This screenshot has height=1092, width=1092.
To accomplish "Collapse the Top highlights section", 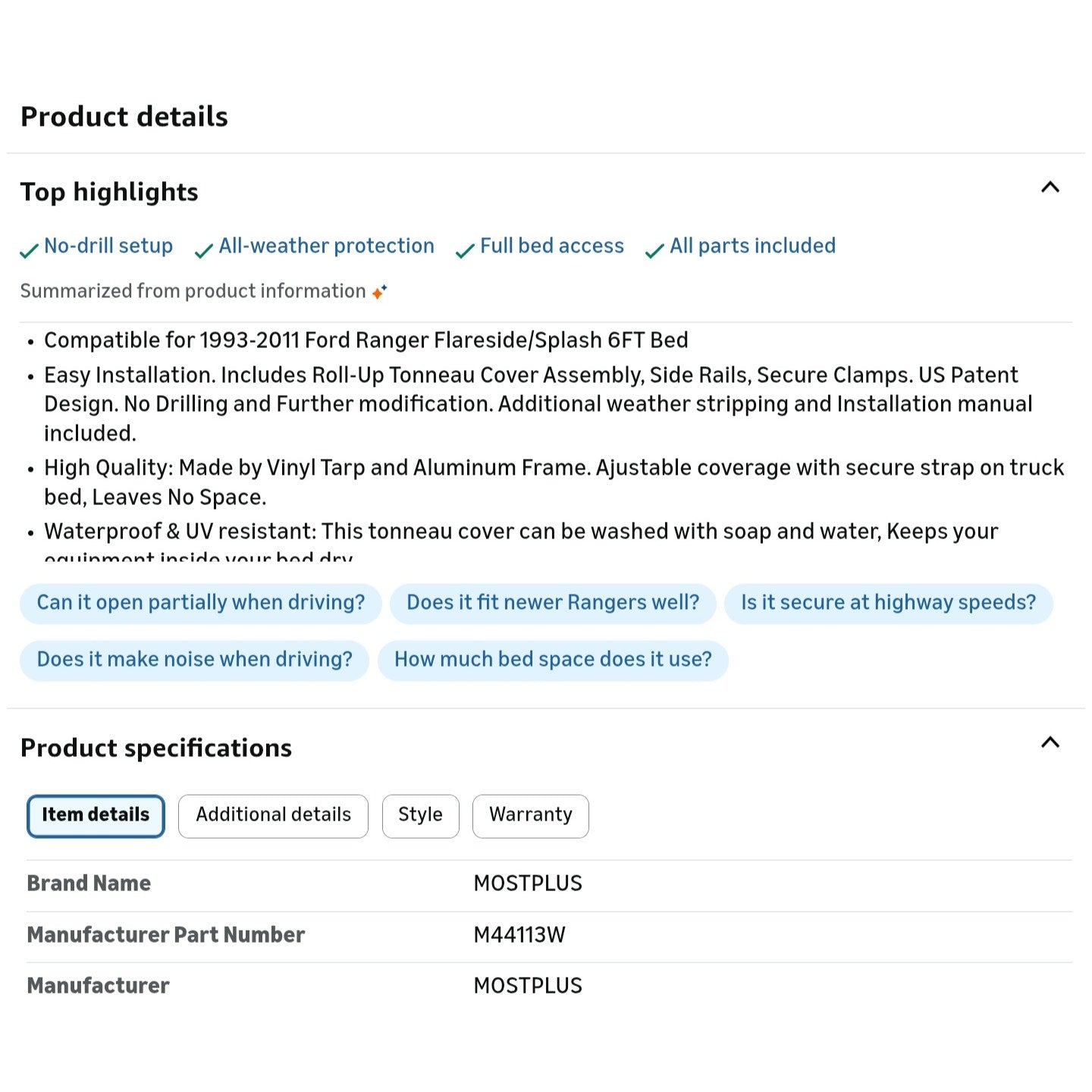I will [x=1050, y=187].
